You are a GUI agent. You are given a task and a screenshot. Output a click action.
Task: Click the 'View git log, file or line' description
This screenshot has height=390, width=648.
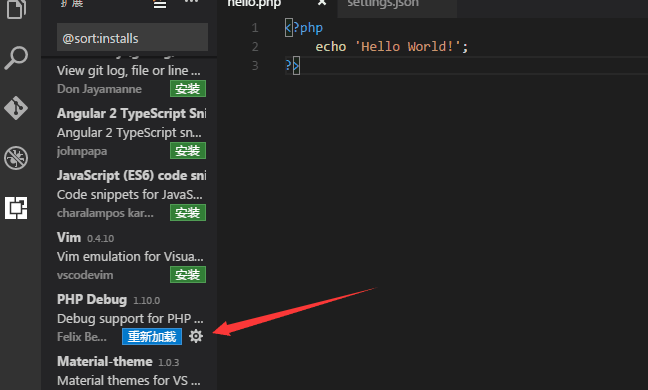(129, 71)
